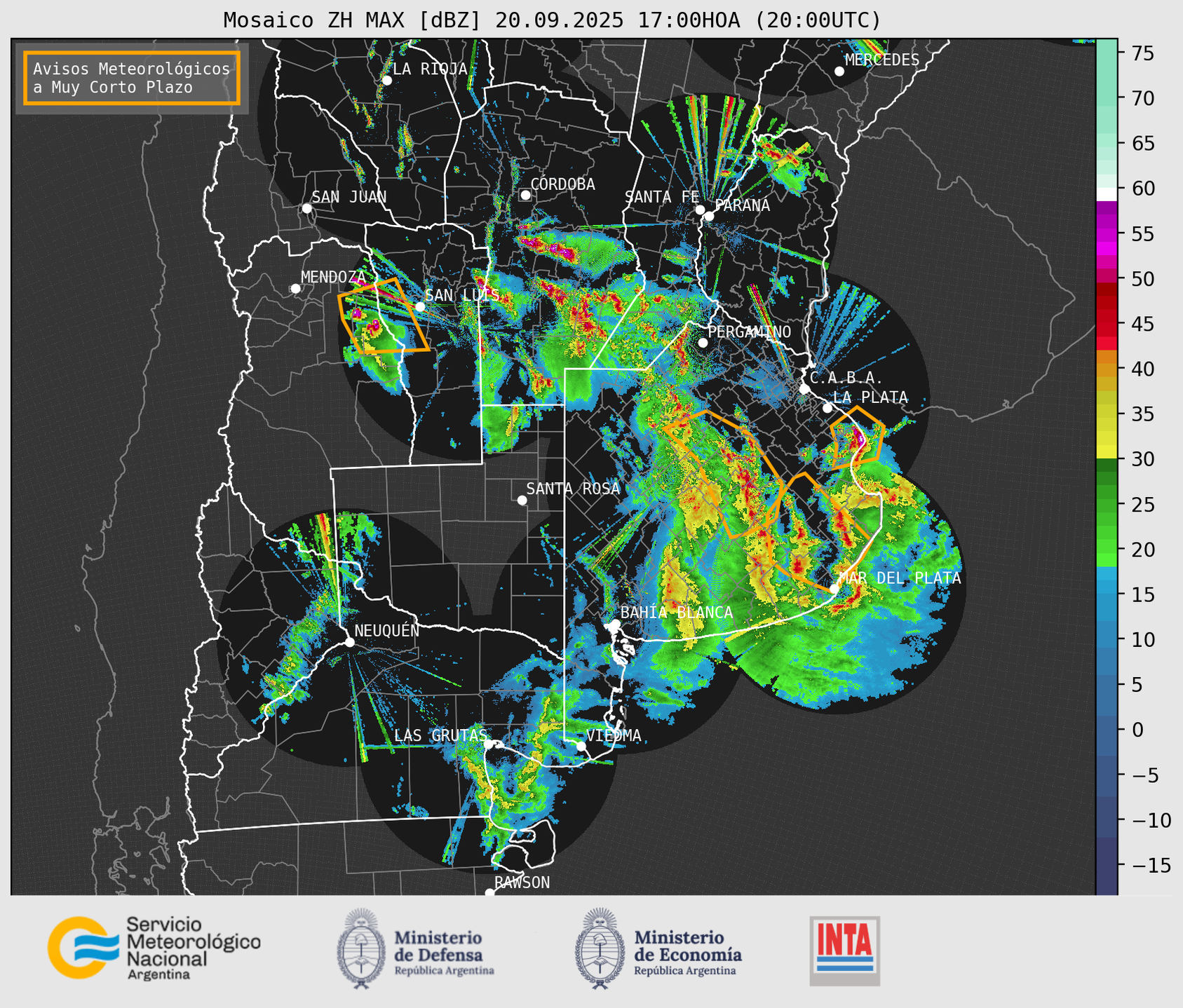This screenshot has height=1008, width=1183.
Task: Select the LAS GRUTAS city label
Action: click(x=440, y=735)
